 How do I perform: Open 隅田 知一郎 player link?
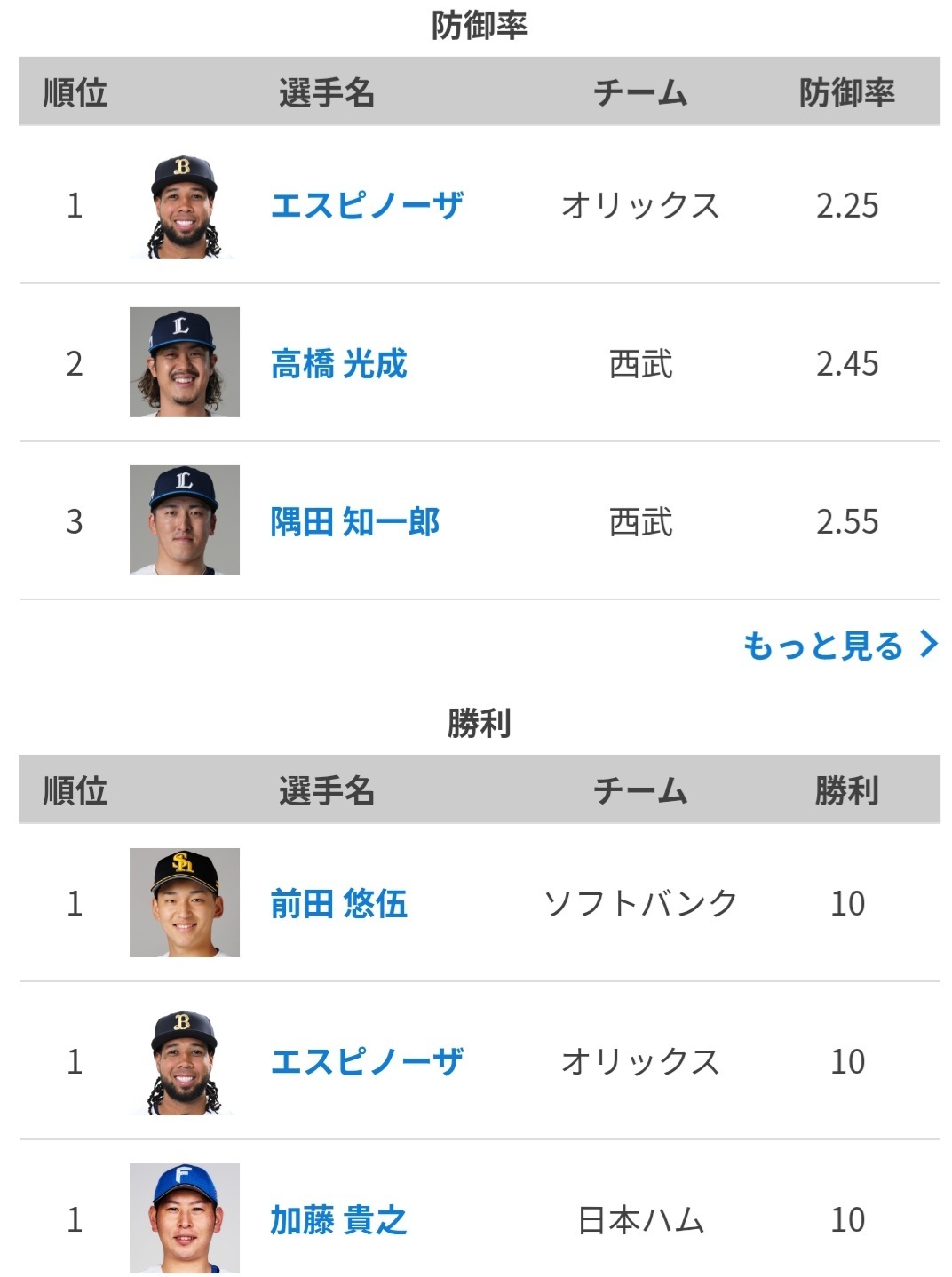pos(354,521)
